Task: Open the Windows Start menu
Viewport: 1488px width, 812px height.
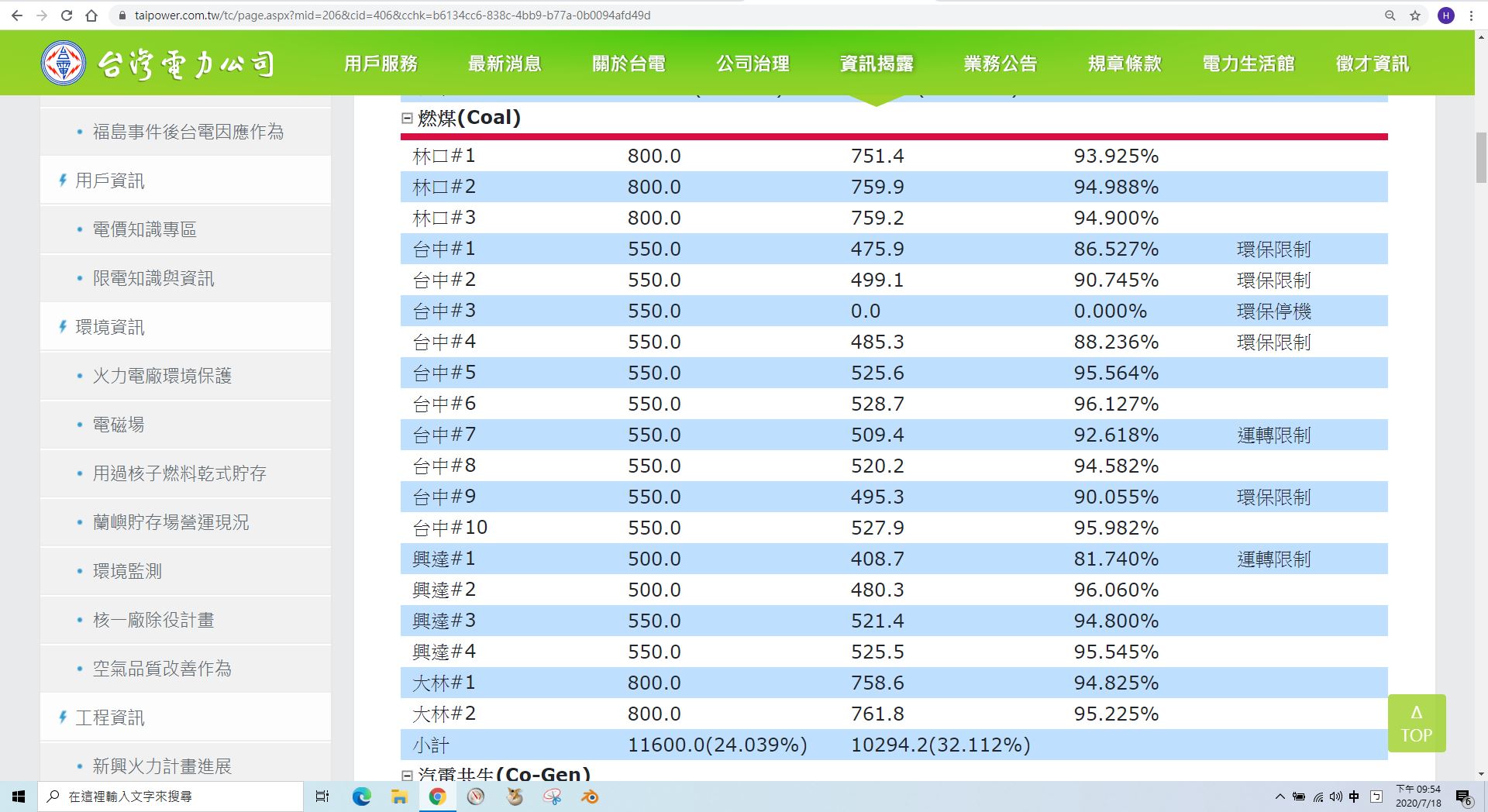Action: (19, 797)
